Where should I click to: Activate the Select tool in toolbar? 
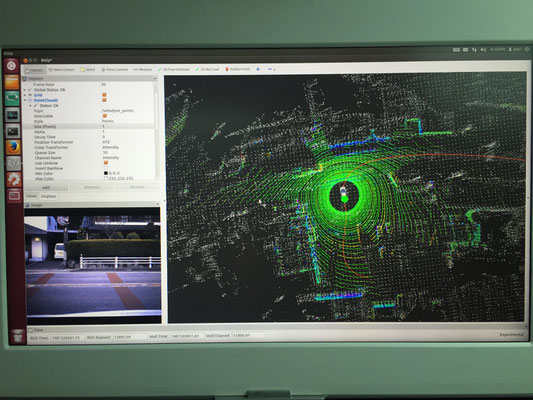(88, 70)
